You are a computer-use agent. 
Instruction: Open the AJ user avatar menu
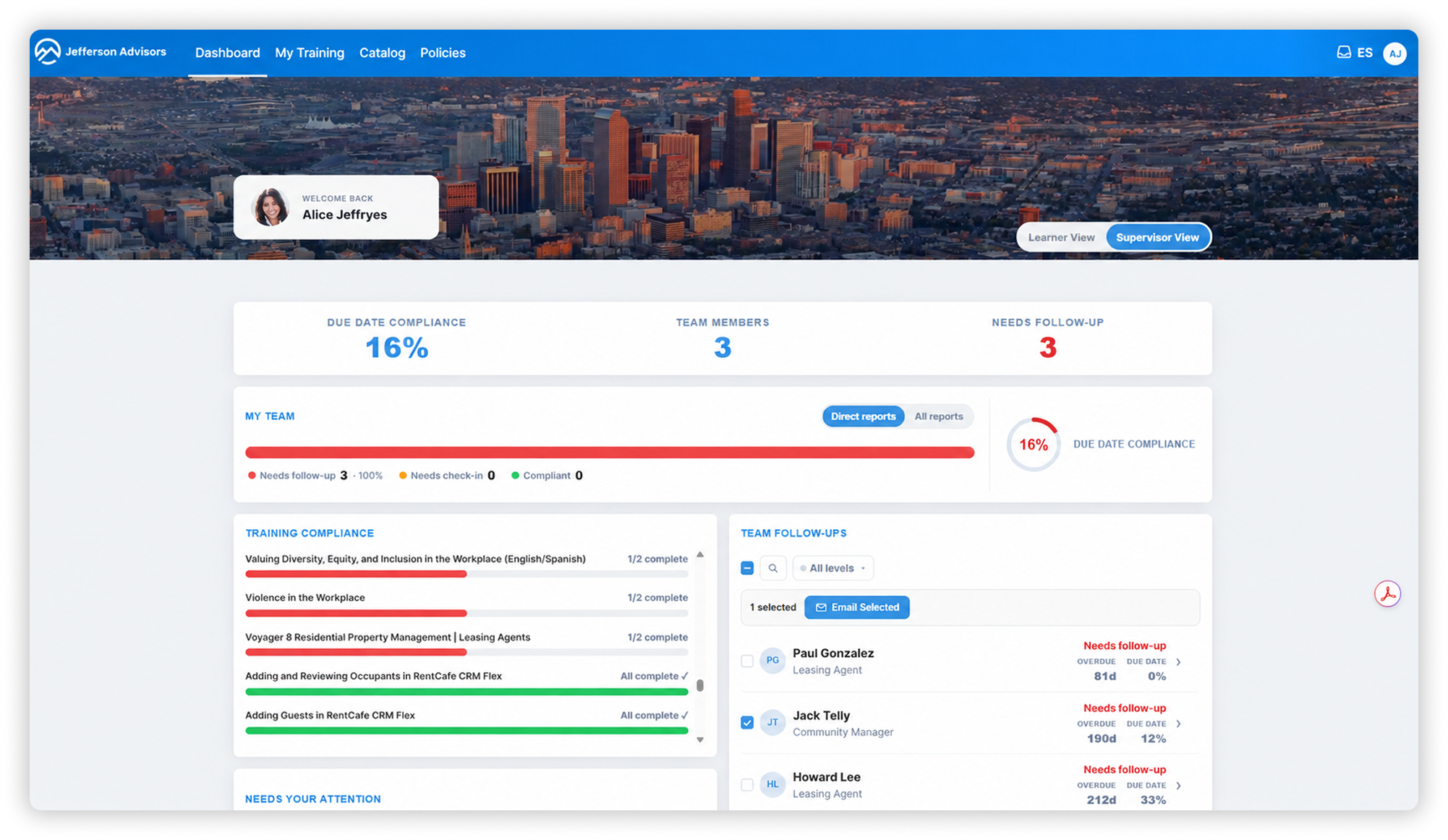1394,53
